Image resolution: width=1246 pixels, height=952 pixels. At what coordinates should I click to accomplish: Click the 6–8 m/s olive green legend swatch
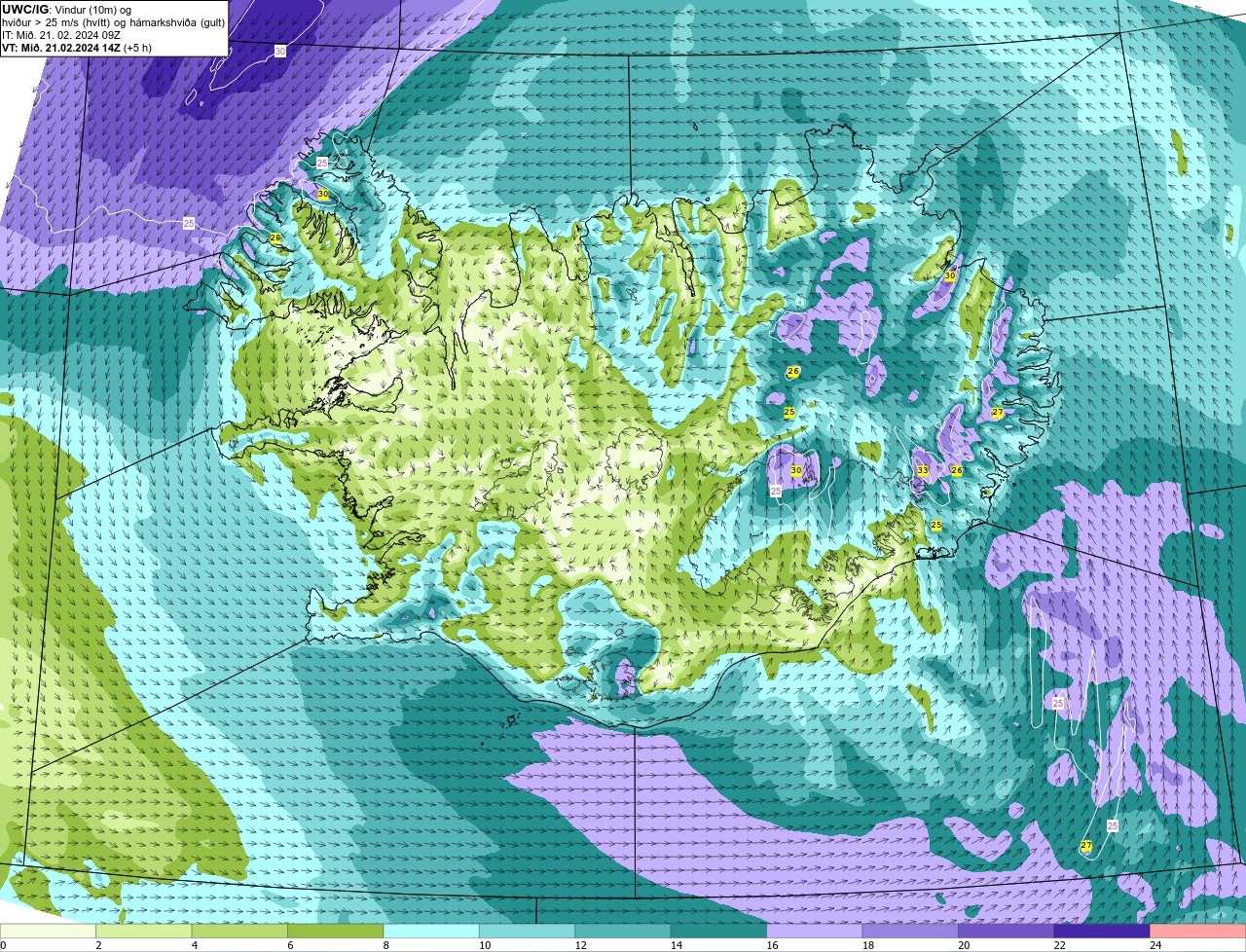[336, 932]
